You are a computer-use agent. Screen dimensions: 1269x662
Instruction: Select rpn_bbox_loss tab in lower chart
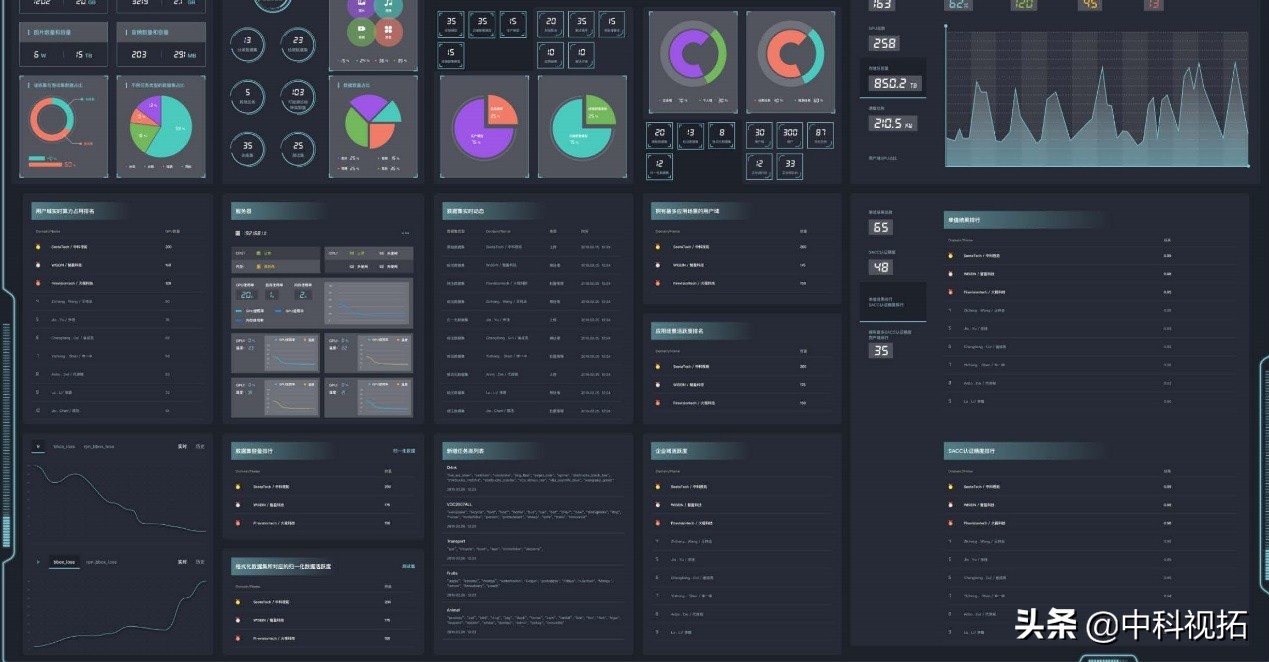point(101,563)
